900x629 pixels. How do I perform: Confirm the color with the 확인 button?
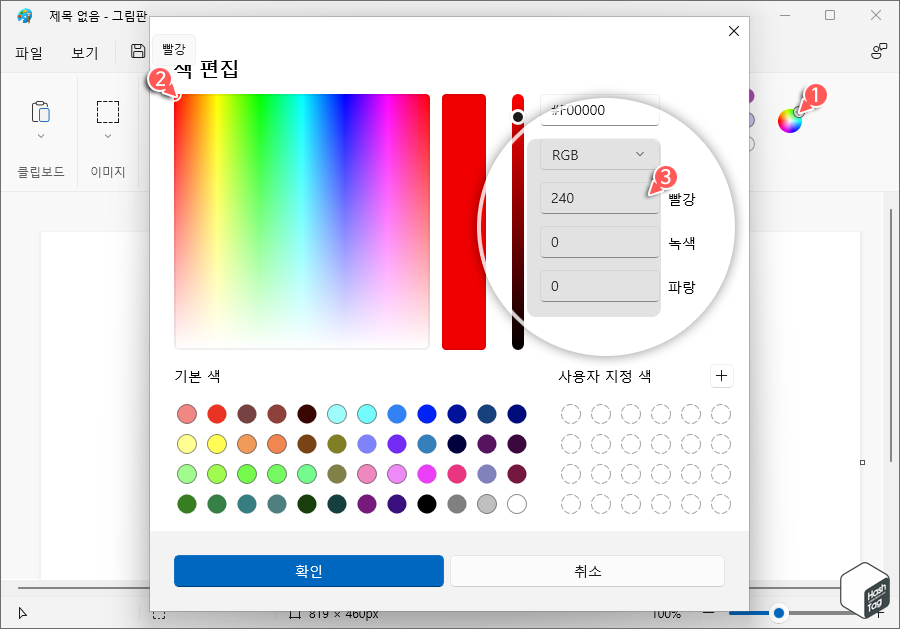(308, 571)
